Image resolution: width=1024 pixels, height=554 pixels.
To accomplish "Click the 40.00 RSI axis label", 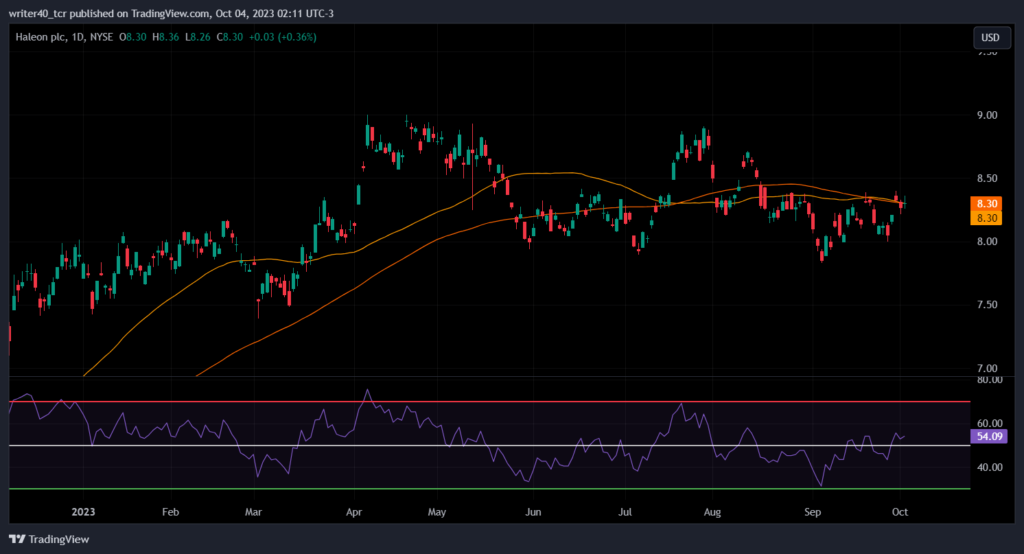I will pos(989,467).
